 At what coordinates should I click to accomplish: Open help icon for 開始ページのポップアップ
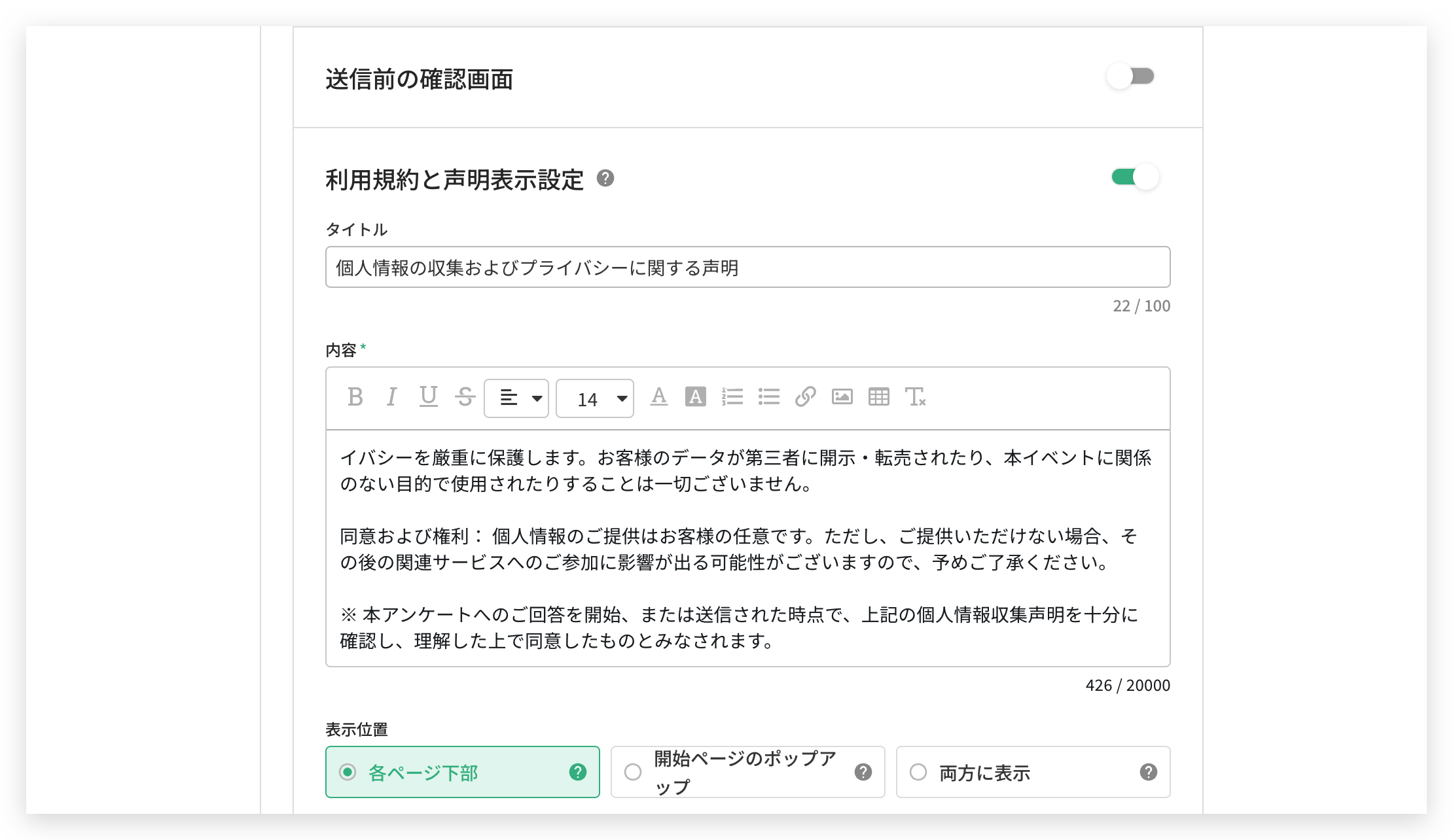click(x=863, y=773)
